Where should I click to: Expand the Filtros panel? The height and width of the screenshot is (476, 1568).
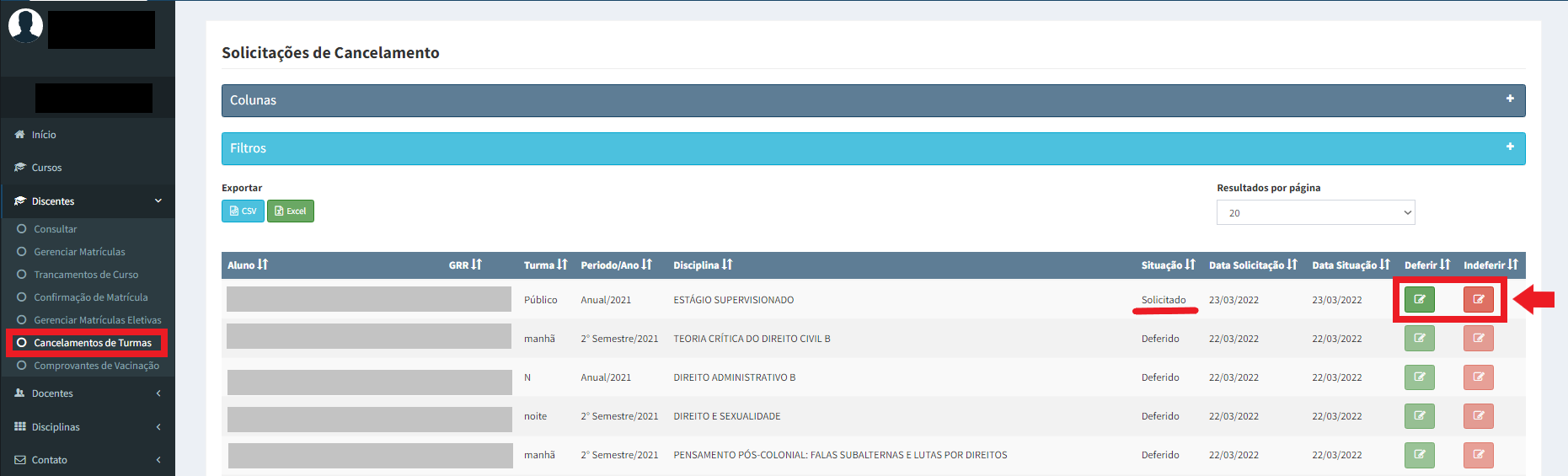tap(1510, 147)
